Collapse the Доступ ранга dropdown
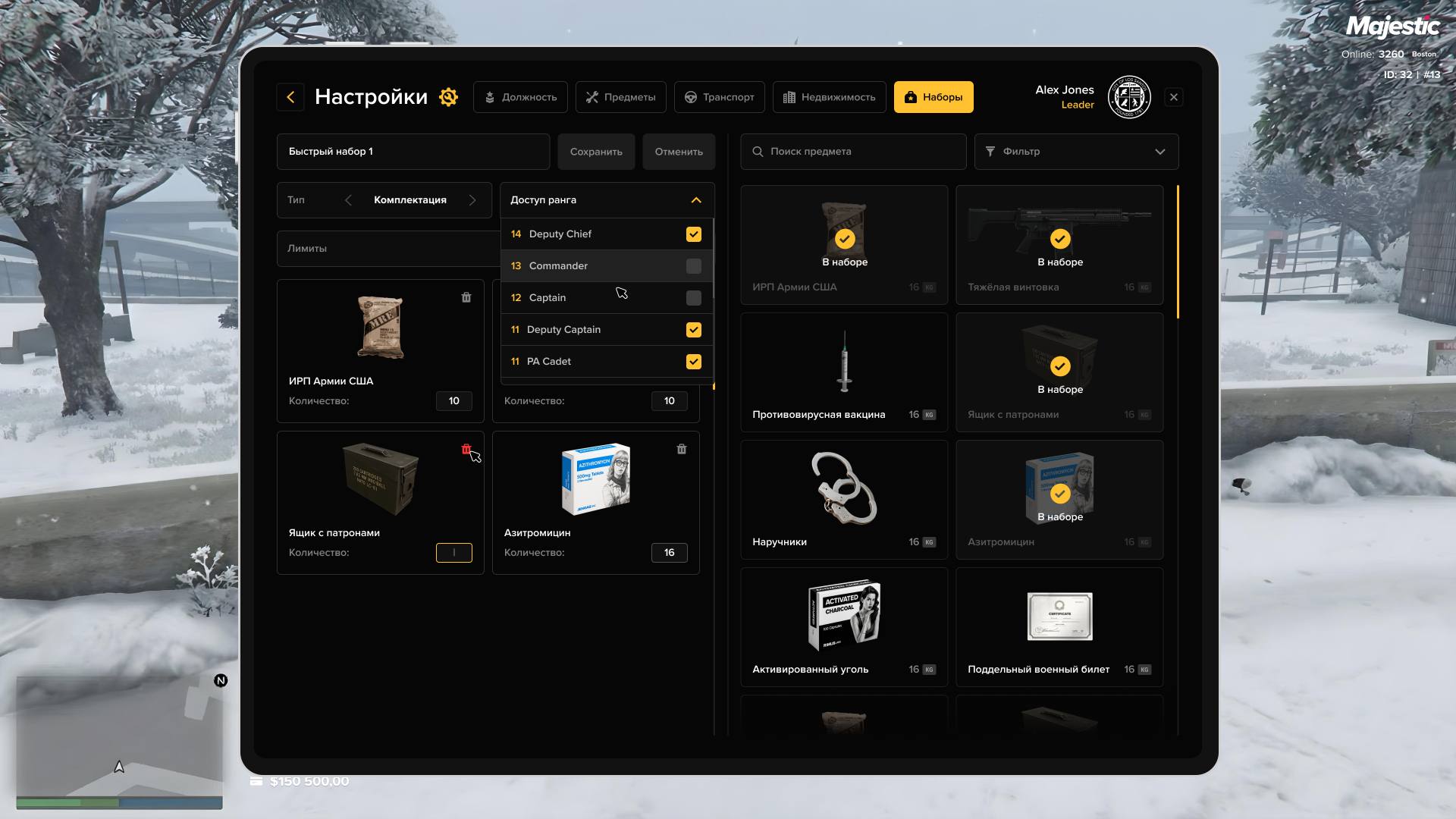 [696, 200]
